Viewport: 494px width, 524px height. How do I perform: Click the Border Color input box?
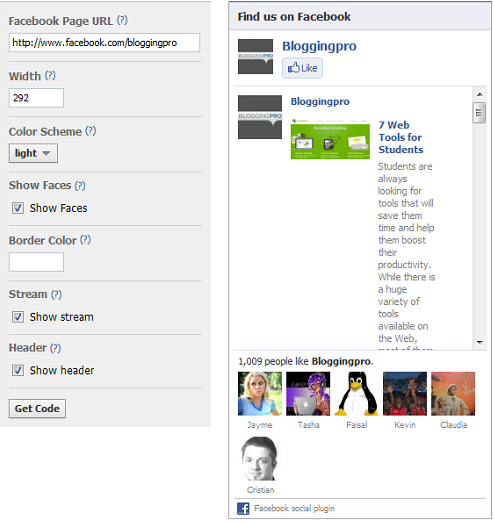[x=36, y=262]
